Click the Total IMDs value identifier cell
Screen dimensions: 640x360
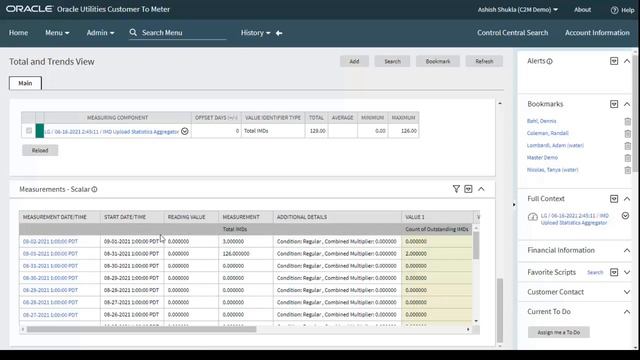pos(273,131)
